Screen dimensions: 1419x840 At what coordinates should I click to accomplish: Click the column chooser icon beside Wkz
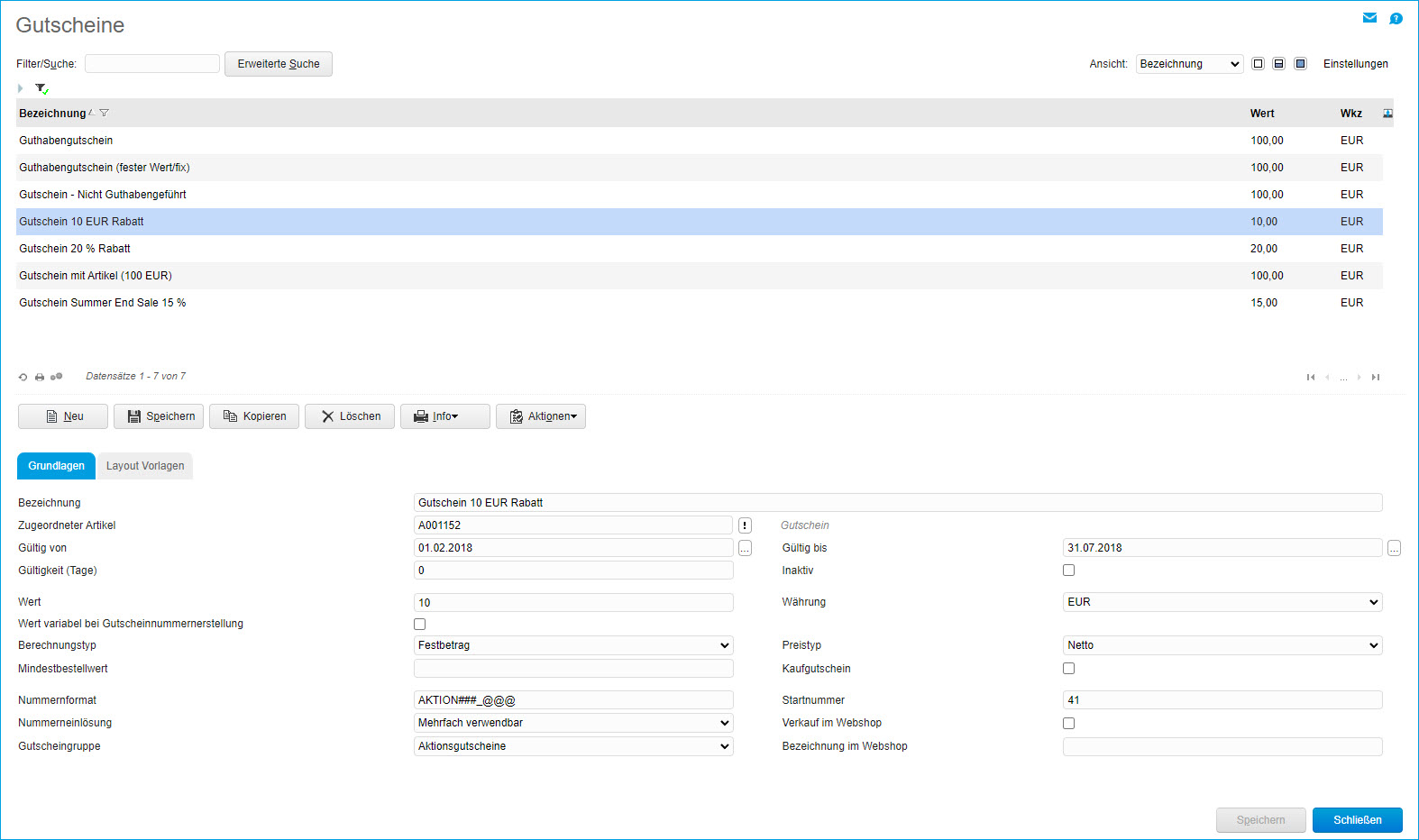pyautogui.click(x=1387, y=114)
